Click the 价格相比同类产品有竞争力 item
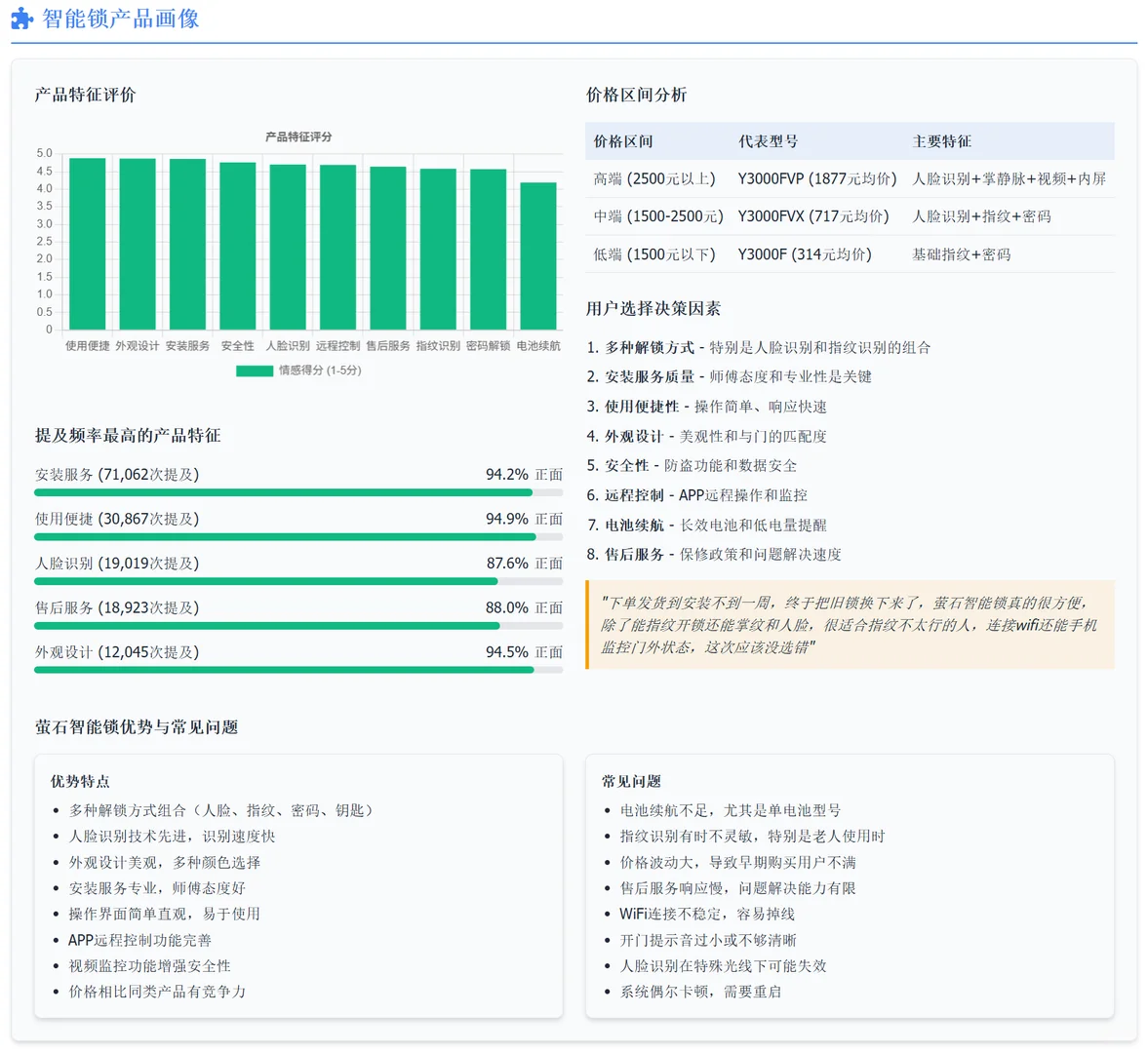This screenshot has width=1148, height=1053. coord(157,993)
